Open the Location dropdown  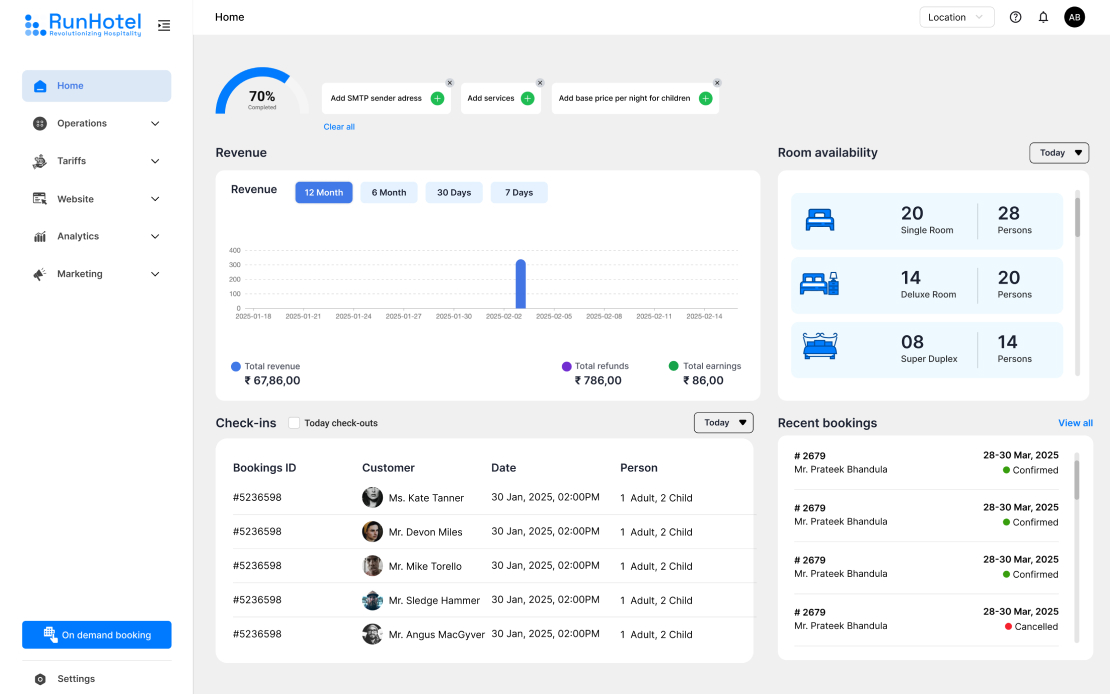[x=956, y=17]
